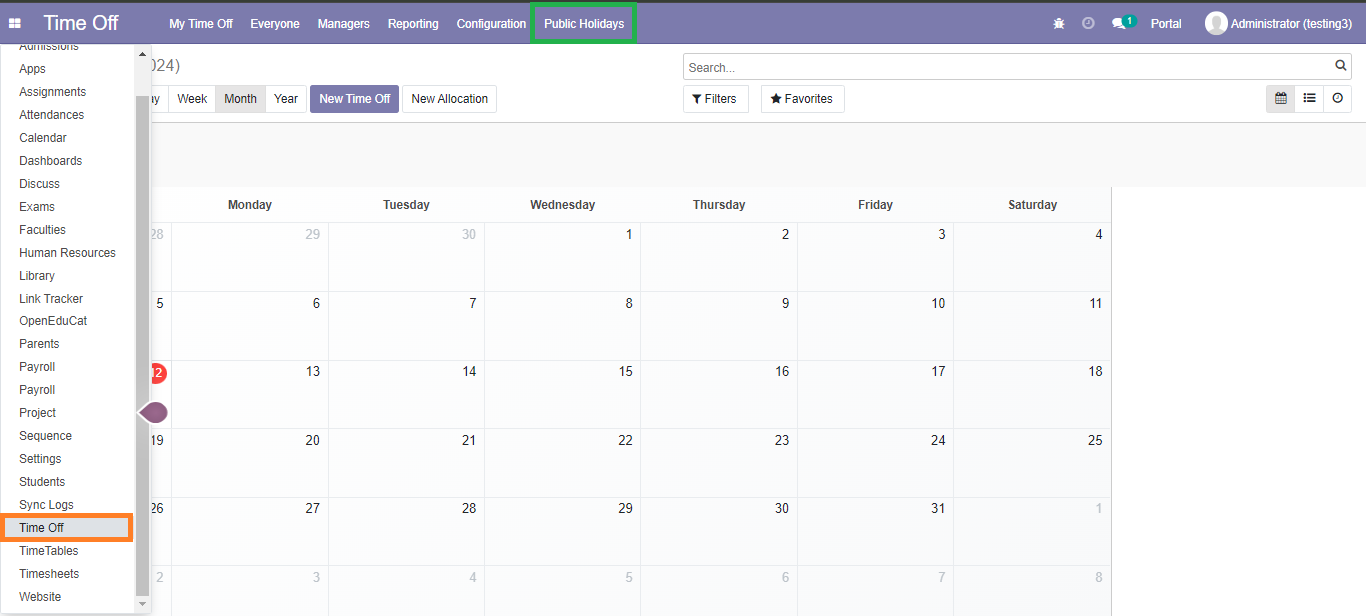Open Library from the apps list
Screen dimensions: 1366x616
[67, 276]
